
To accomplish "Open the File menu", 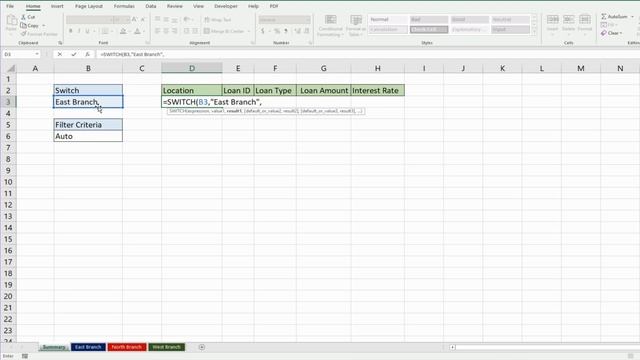I will pyautogui.click(x=10, y=6).
